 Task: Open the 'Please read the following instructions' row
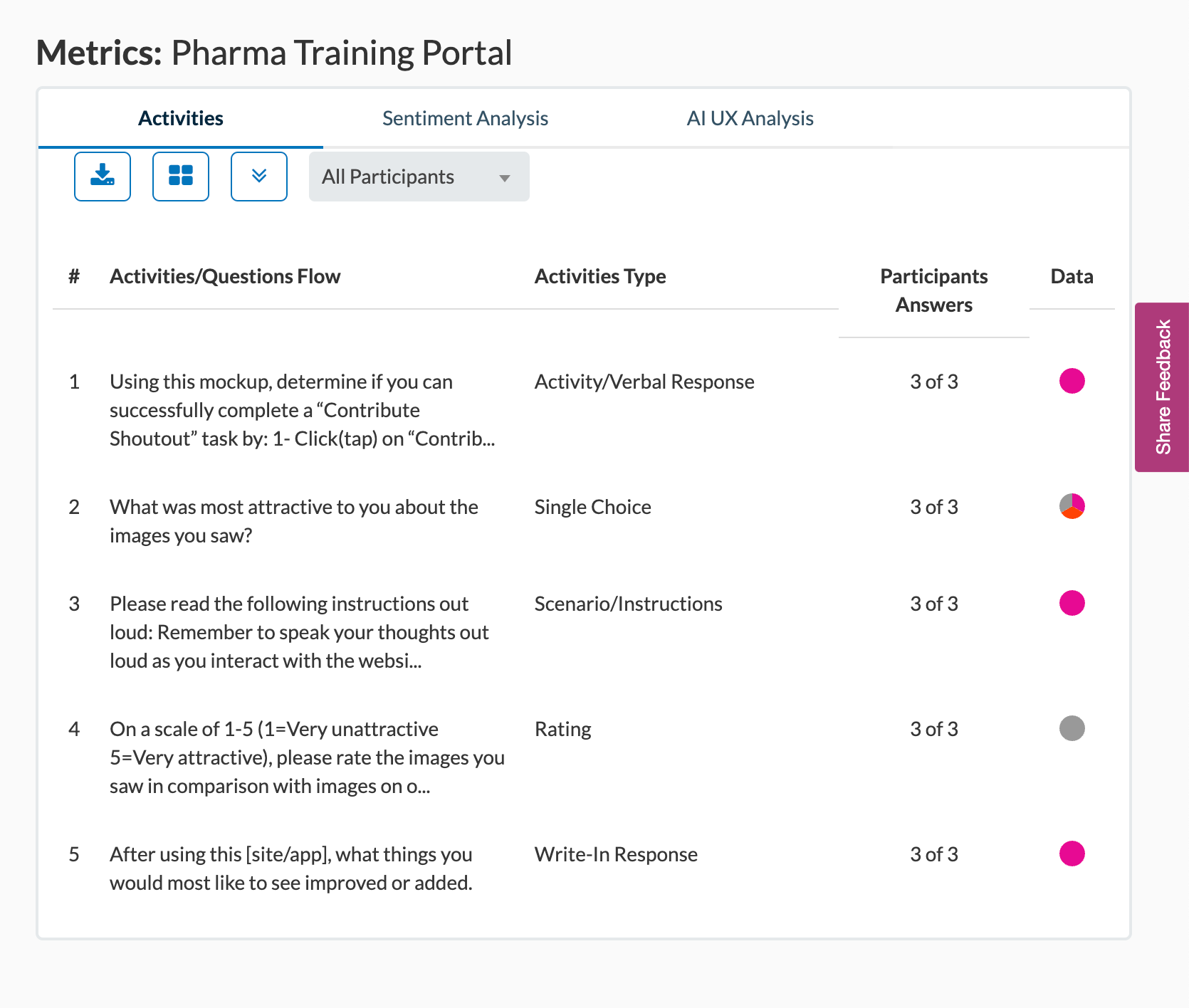pyautogui.click(x=299, y=632)
